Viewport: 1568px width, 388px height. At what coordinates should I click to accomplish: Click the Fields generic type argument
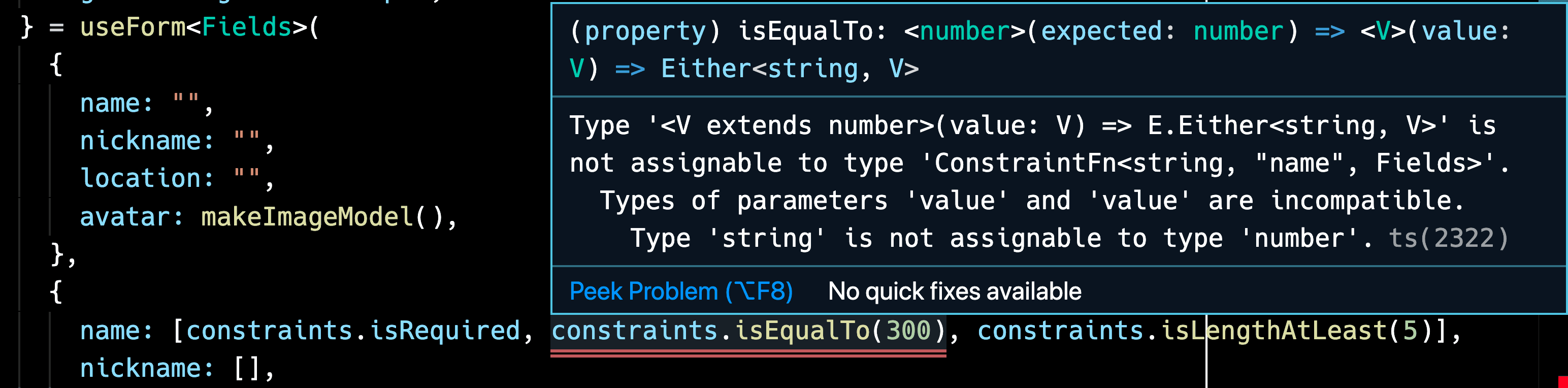pyautogui.click(x=246, y=27)
